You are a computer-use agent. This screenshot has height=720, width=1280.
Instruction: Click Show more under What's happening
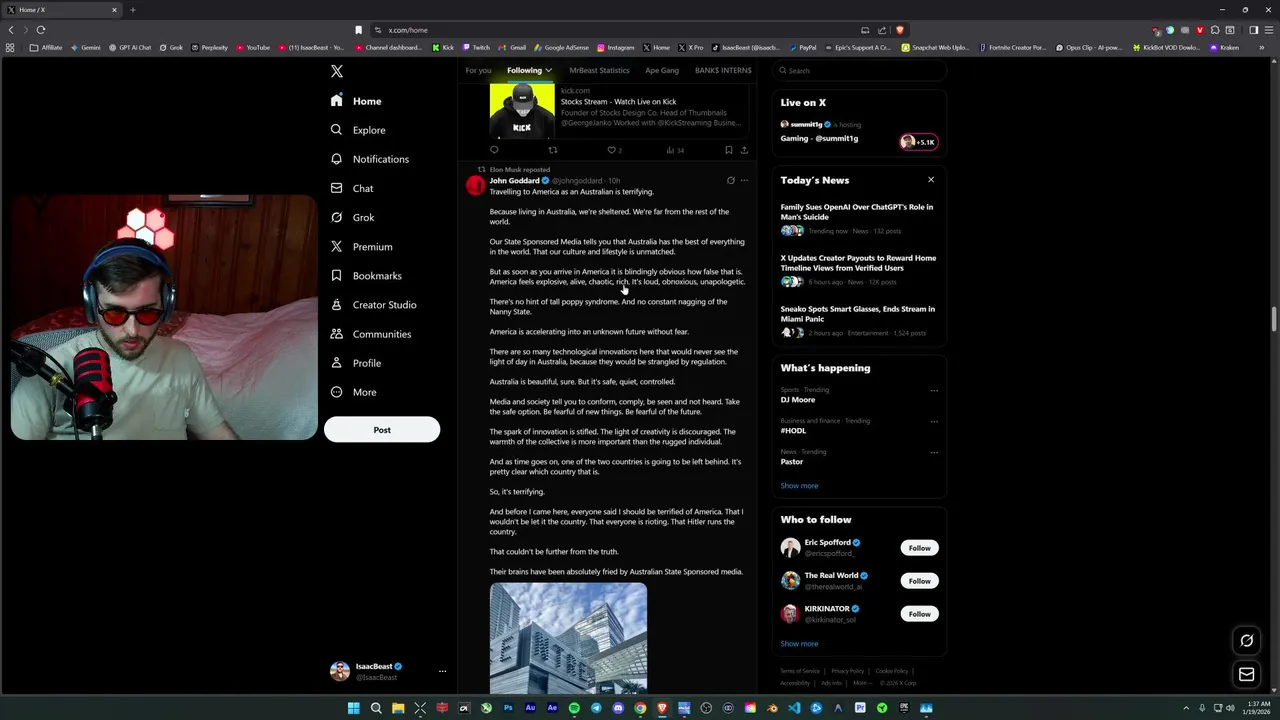click(799, 486)
